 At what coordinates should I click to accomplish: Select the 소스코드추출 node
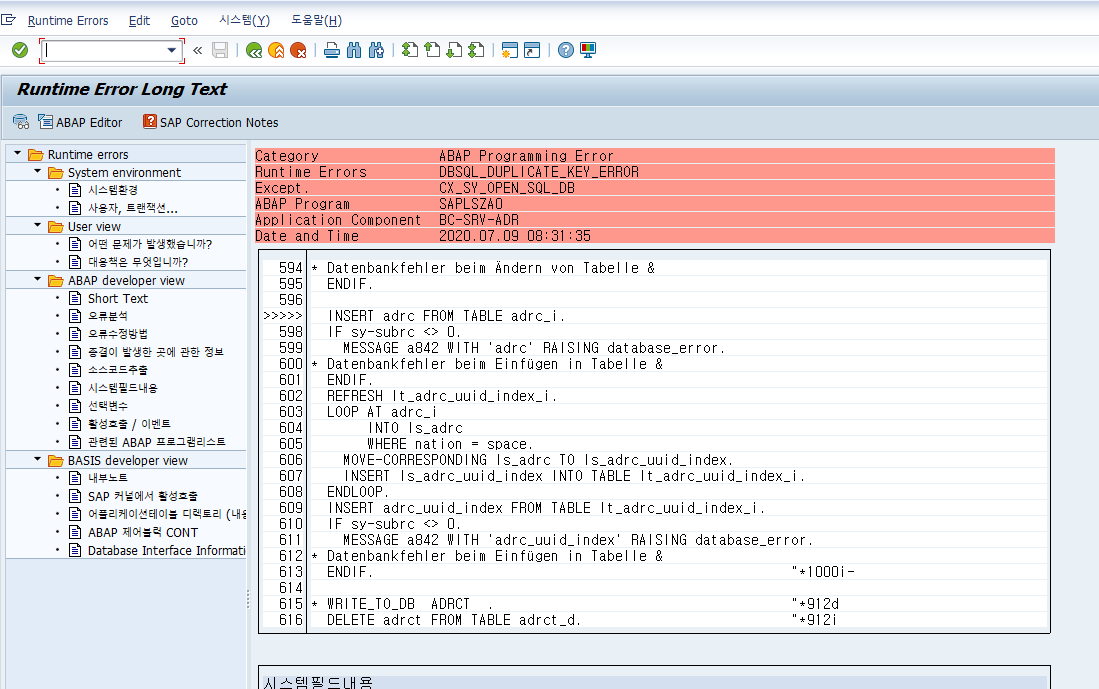pyautogui.click(x=118, y=370)
